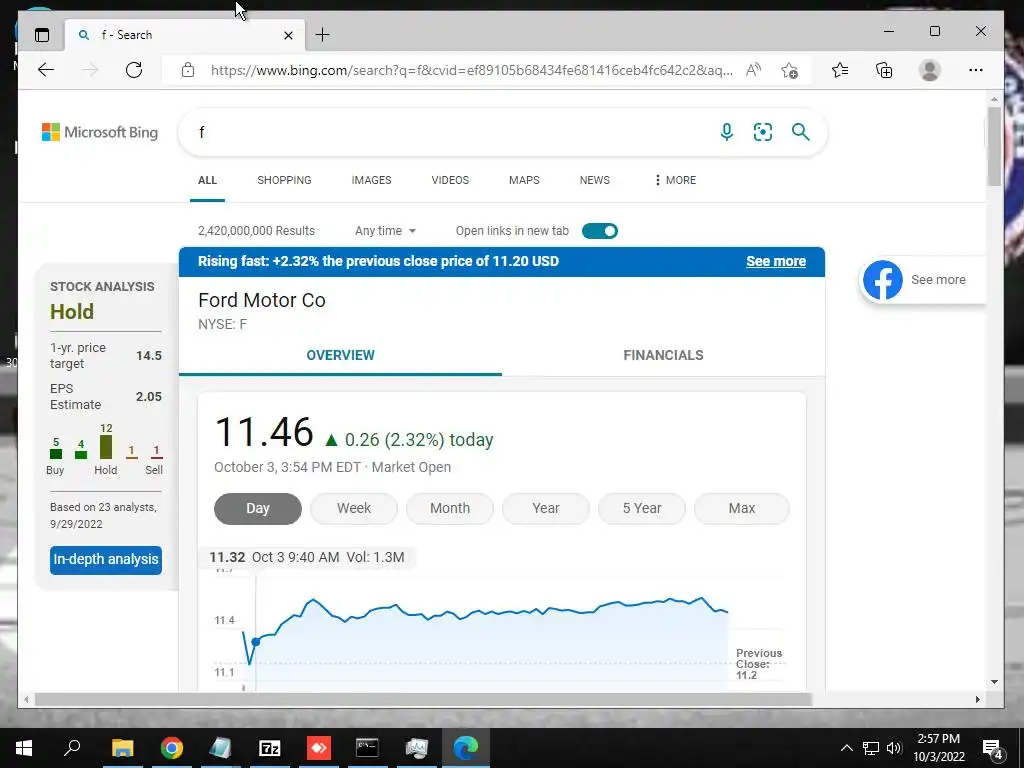The width and height of the screenshot is (1024, 768).
Task: Select the Week chart range
Action: point(353,508)
